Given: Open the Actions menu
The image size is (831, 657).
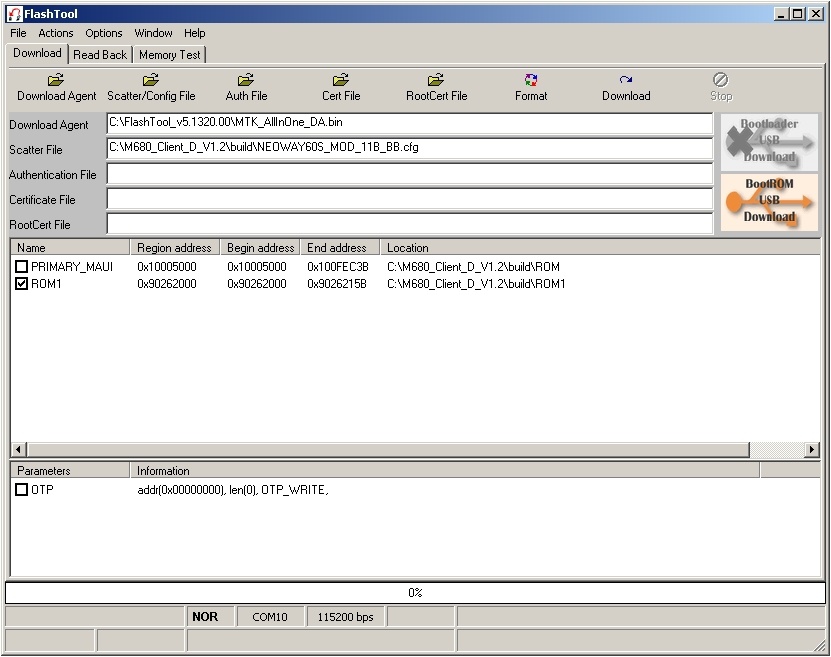Looking at the screenshot, I should 55,33.
